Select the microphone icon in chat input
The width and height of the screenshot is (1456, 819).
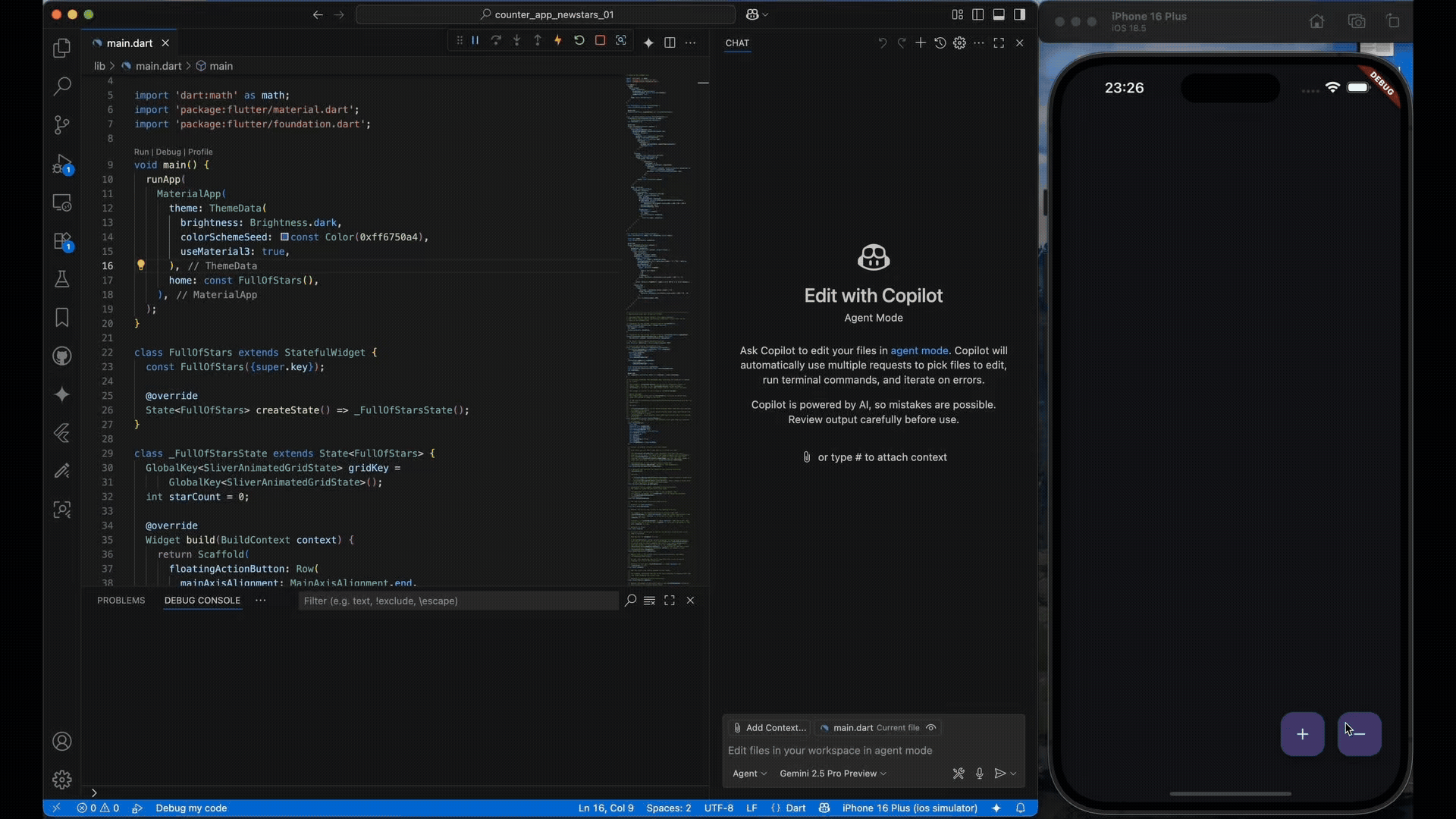click(980, 773)
